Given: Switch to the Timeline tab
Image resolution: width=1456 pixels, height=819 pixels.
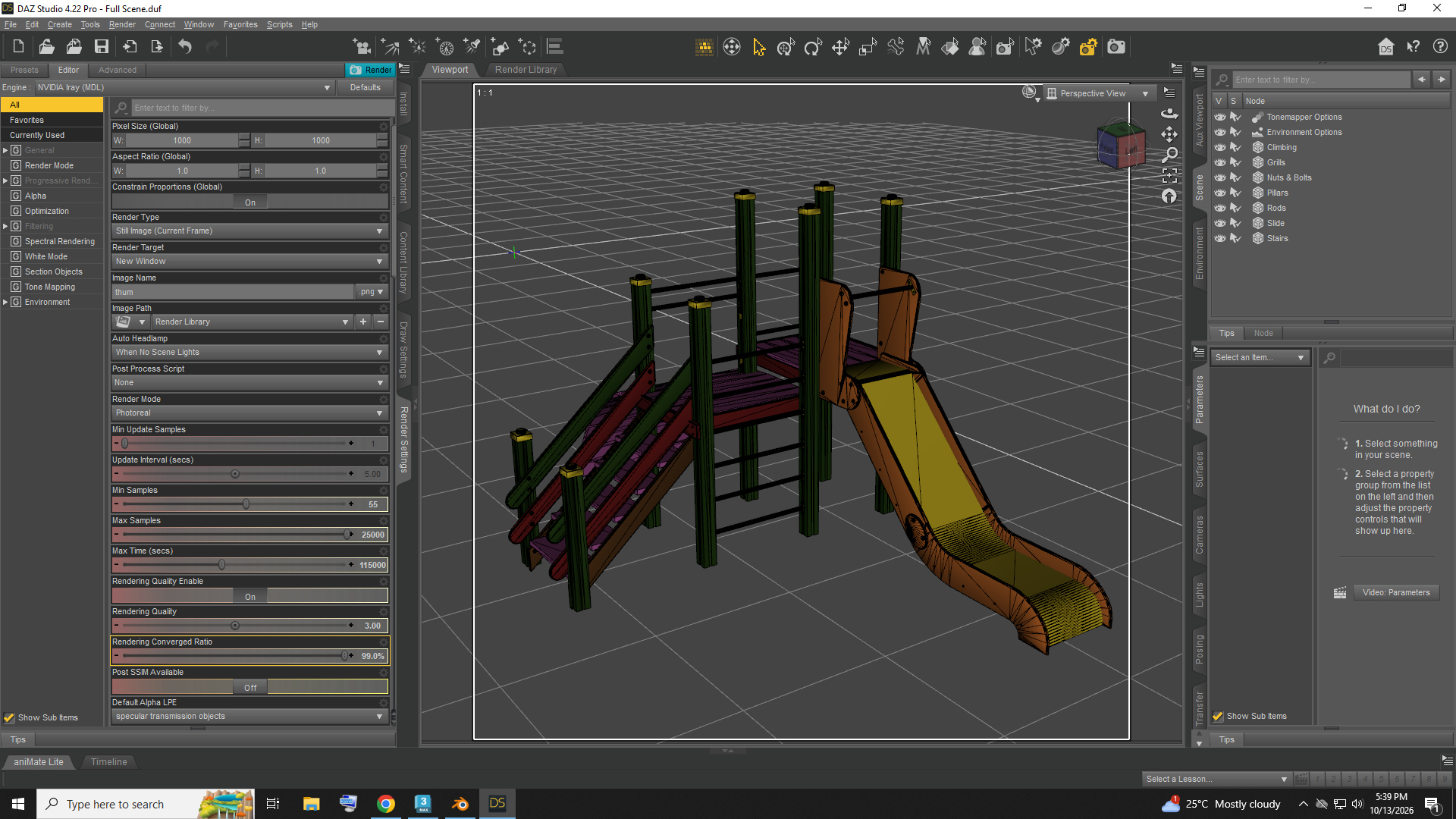Looking at the screenshot, I should tap(108, 762).
